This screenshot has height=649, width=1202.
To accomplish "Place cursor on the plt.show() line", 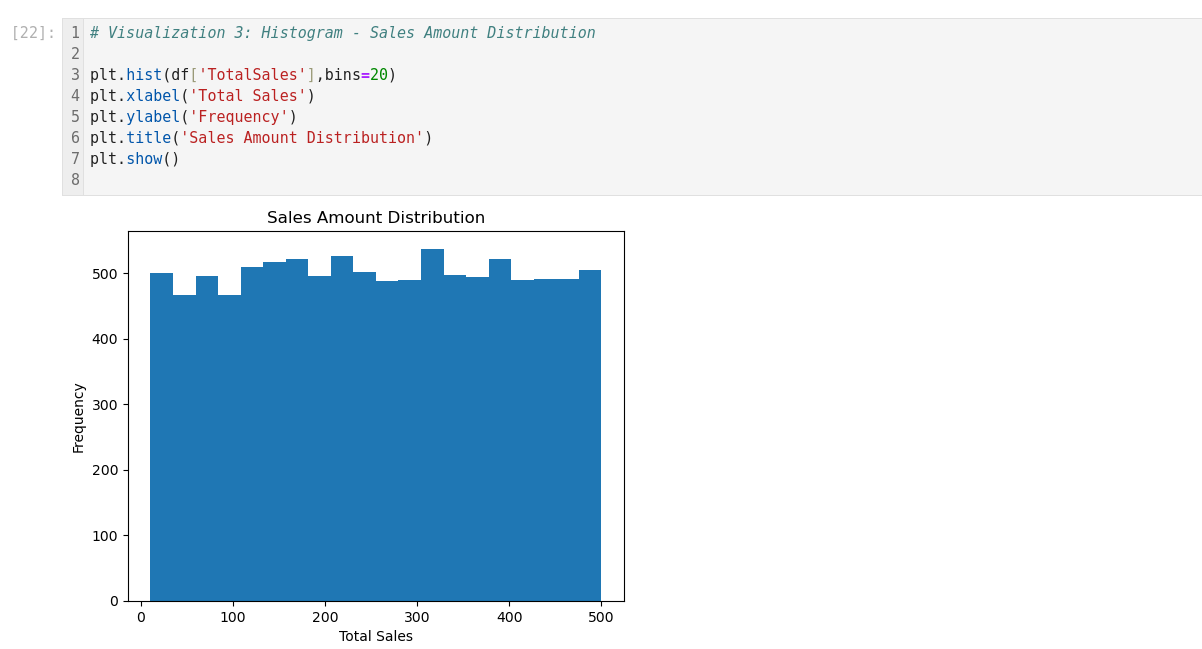I will (x=135, y=159).
